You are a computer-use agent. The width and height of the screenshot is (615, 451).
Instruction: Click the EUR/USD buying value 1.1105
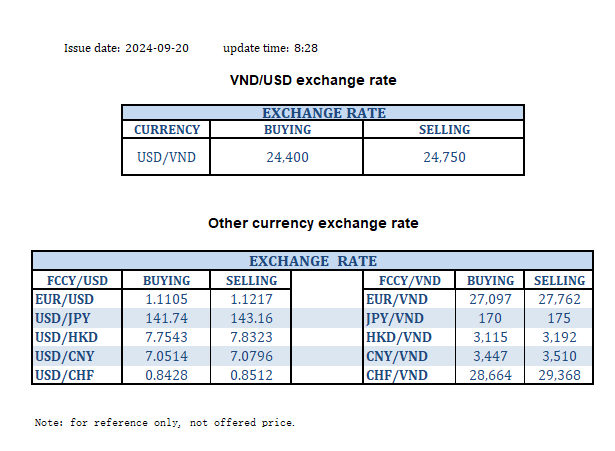[x=166, y=299]
